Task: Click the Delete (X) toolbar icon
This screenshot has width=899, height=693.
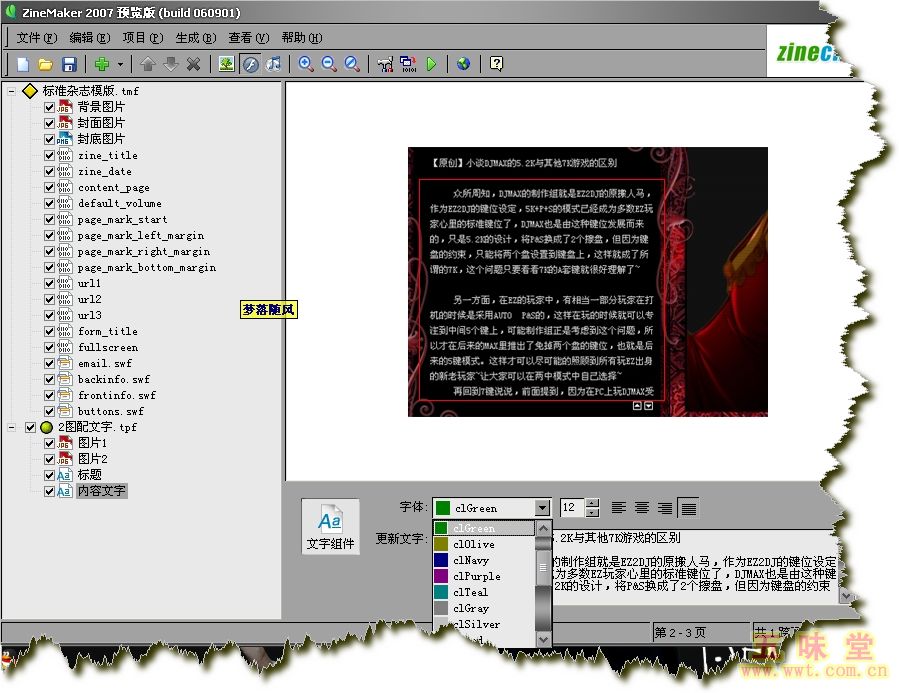Action: 193,64
